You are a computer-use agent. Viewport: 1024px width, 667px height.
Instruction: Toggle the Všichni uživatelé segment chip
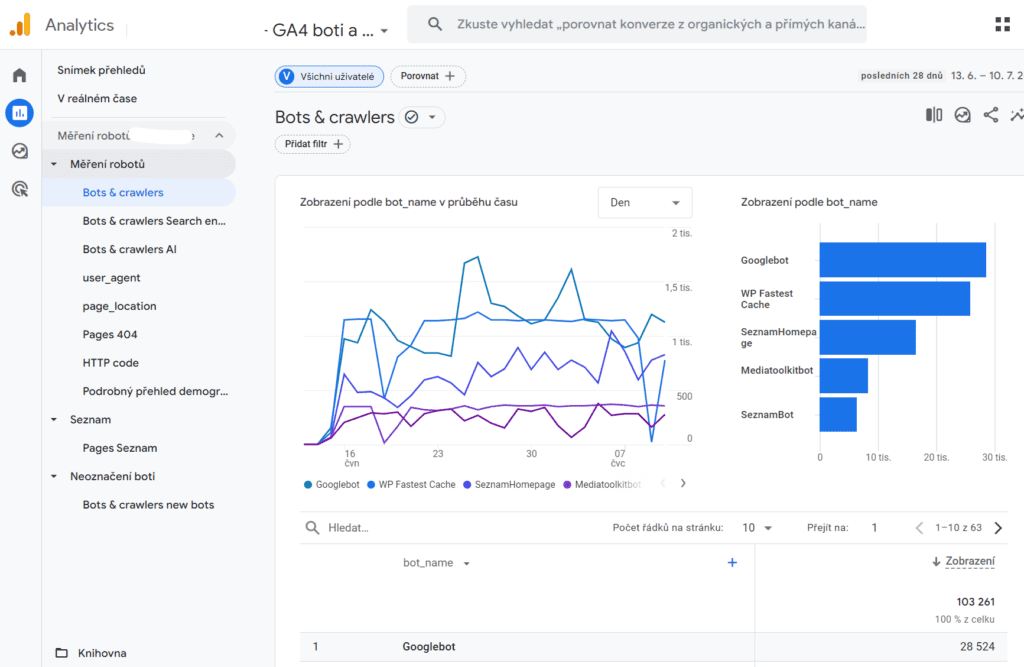pyautogui.click(x=329, y=76)
